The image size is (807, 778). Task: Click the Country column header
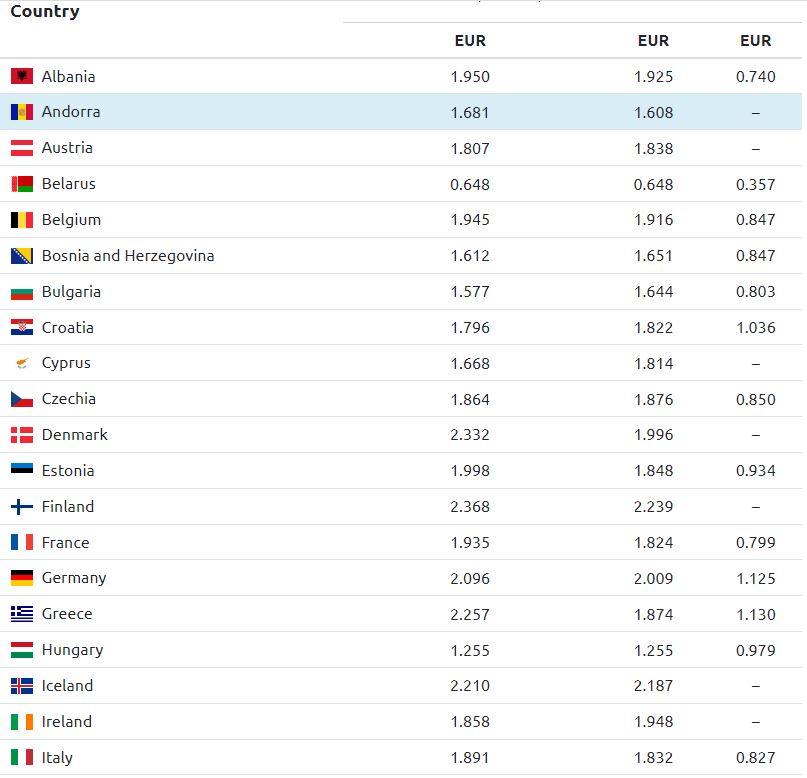(x=45, y=12)
